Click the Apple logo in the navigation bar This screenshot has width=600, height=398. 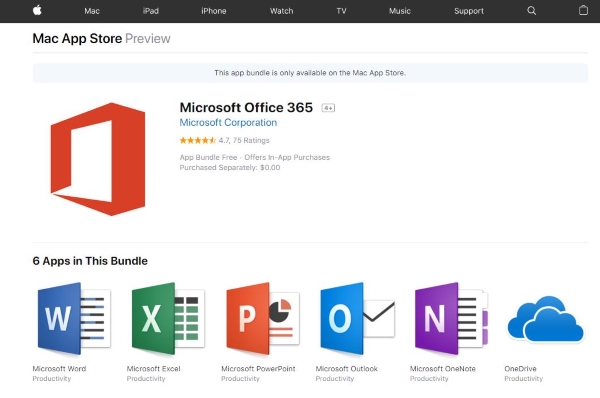(37, 10)
